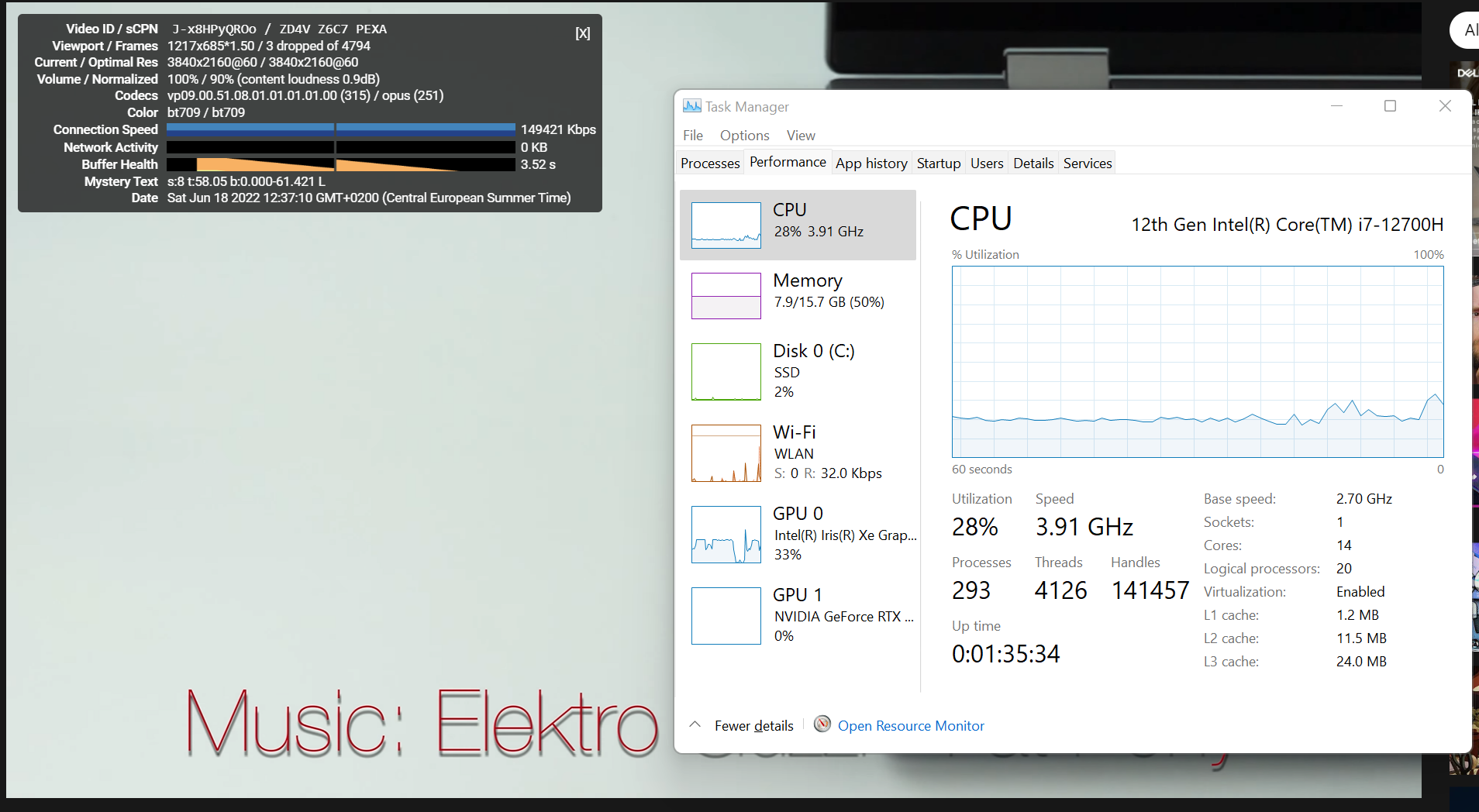Minimize the Task Manager window
Screen dimensions: 1479x812
coord(1336,106)
